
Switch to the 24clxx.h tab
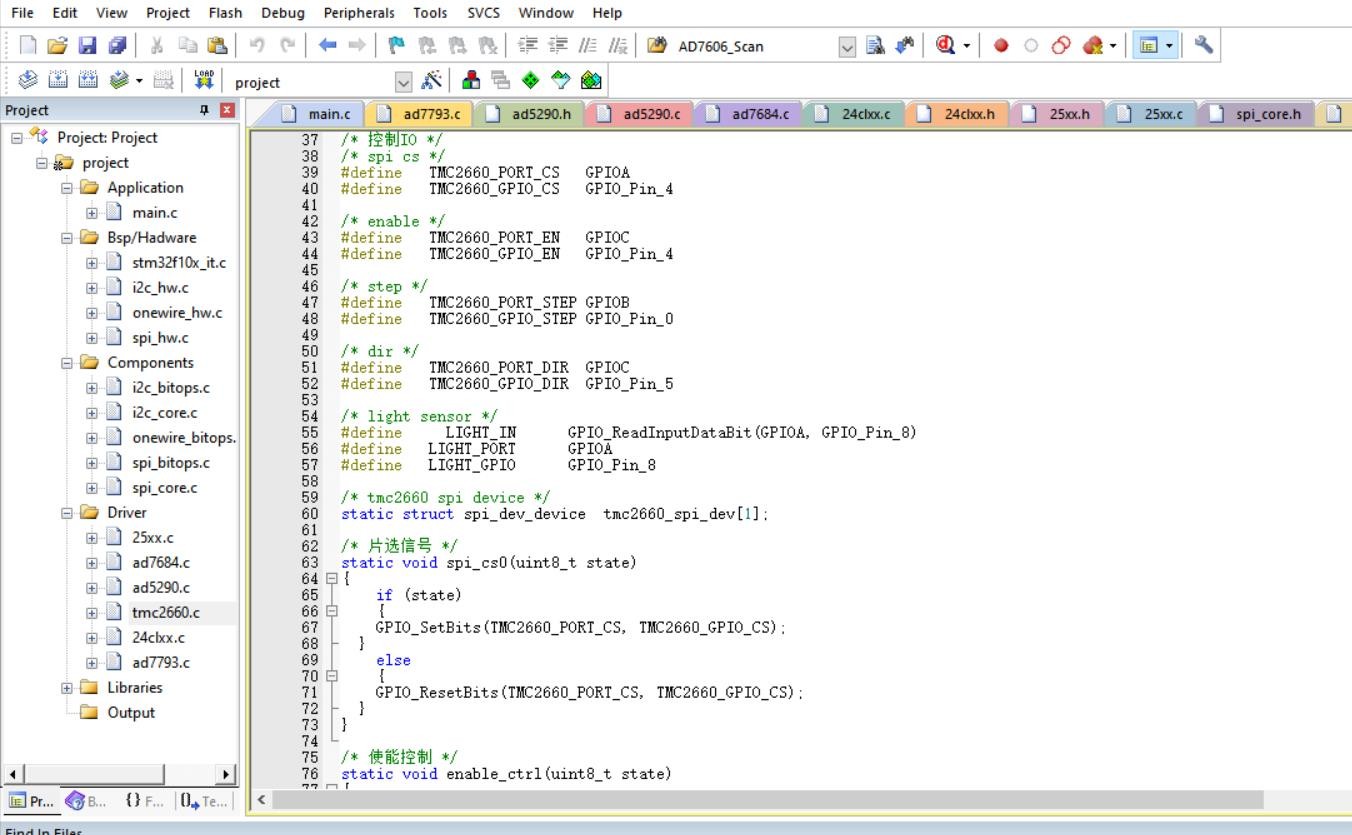click(x=957, y=114)
